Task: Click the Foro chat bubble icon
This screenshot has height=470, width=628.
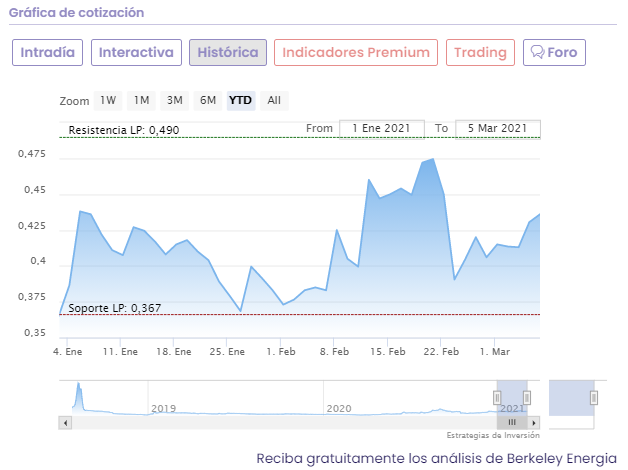Action: [537, 52]
